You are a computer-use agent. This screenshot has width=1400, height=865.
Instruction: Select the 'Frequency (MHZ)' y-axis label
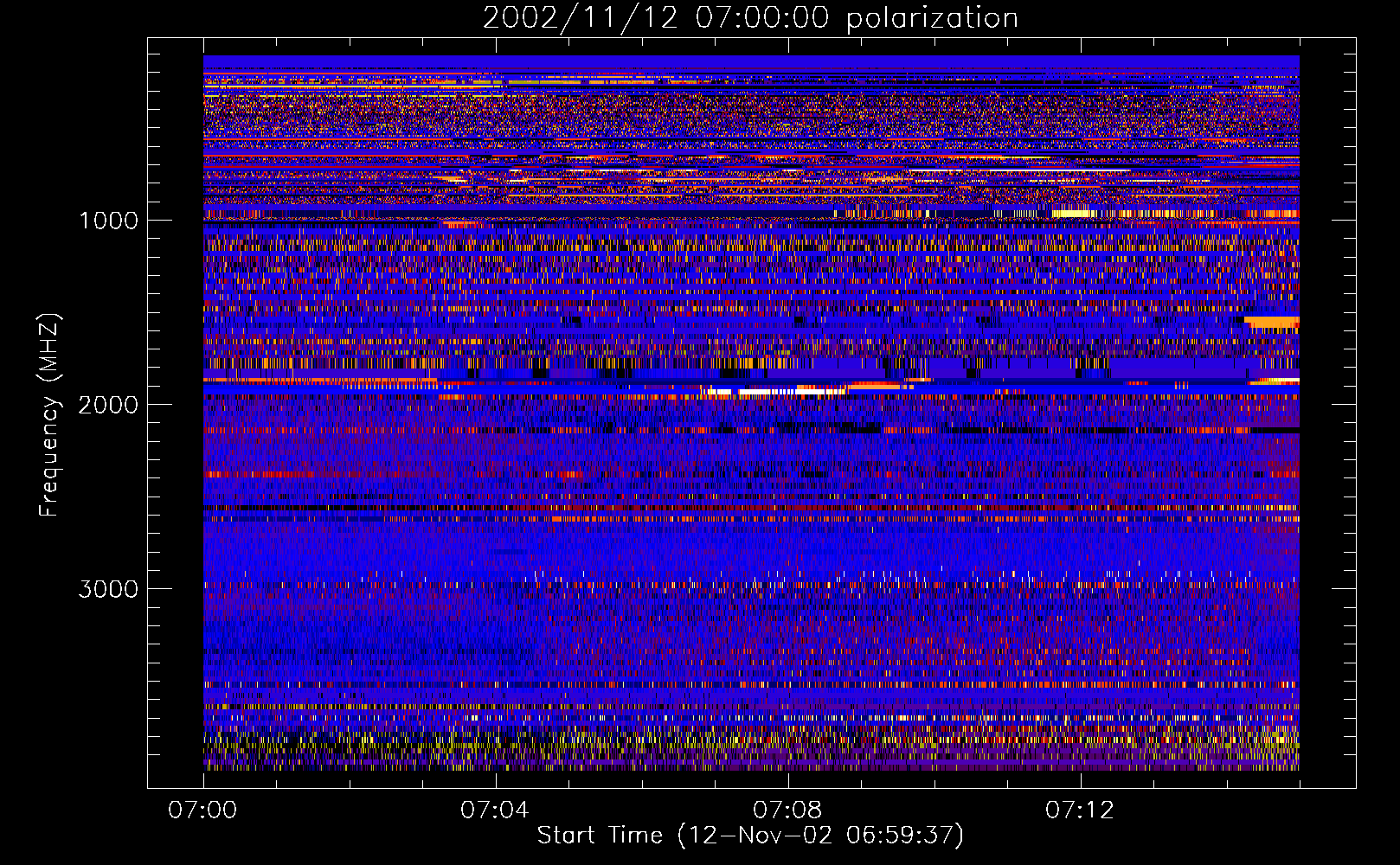(x=50, y=415)
